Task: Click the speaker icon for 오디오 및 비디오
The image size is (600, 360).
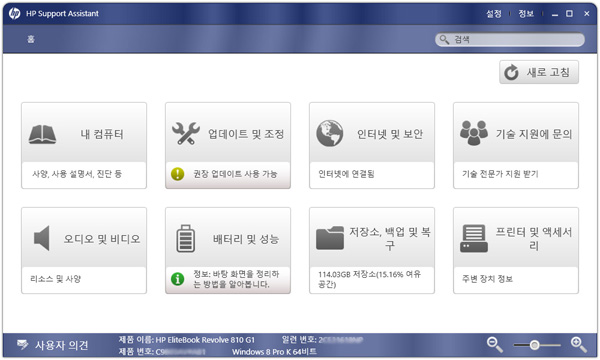Action: tap(42, 238)
